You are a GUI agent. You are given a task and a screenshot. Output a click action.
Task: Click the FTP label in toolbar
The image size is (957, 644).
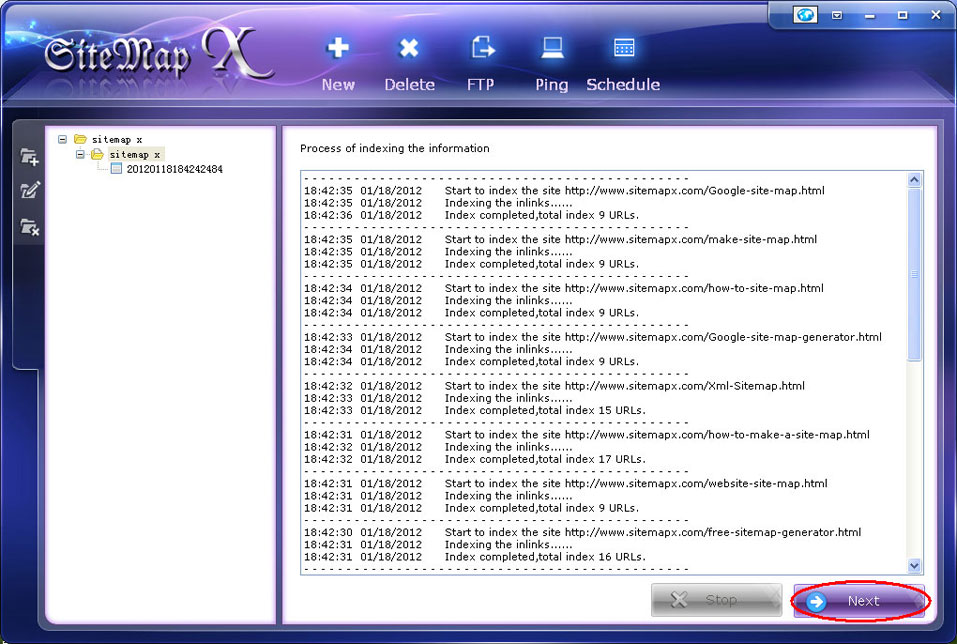click(480, 85)
